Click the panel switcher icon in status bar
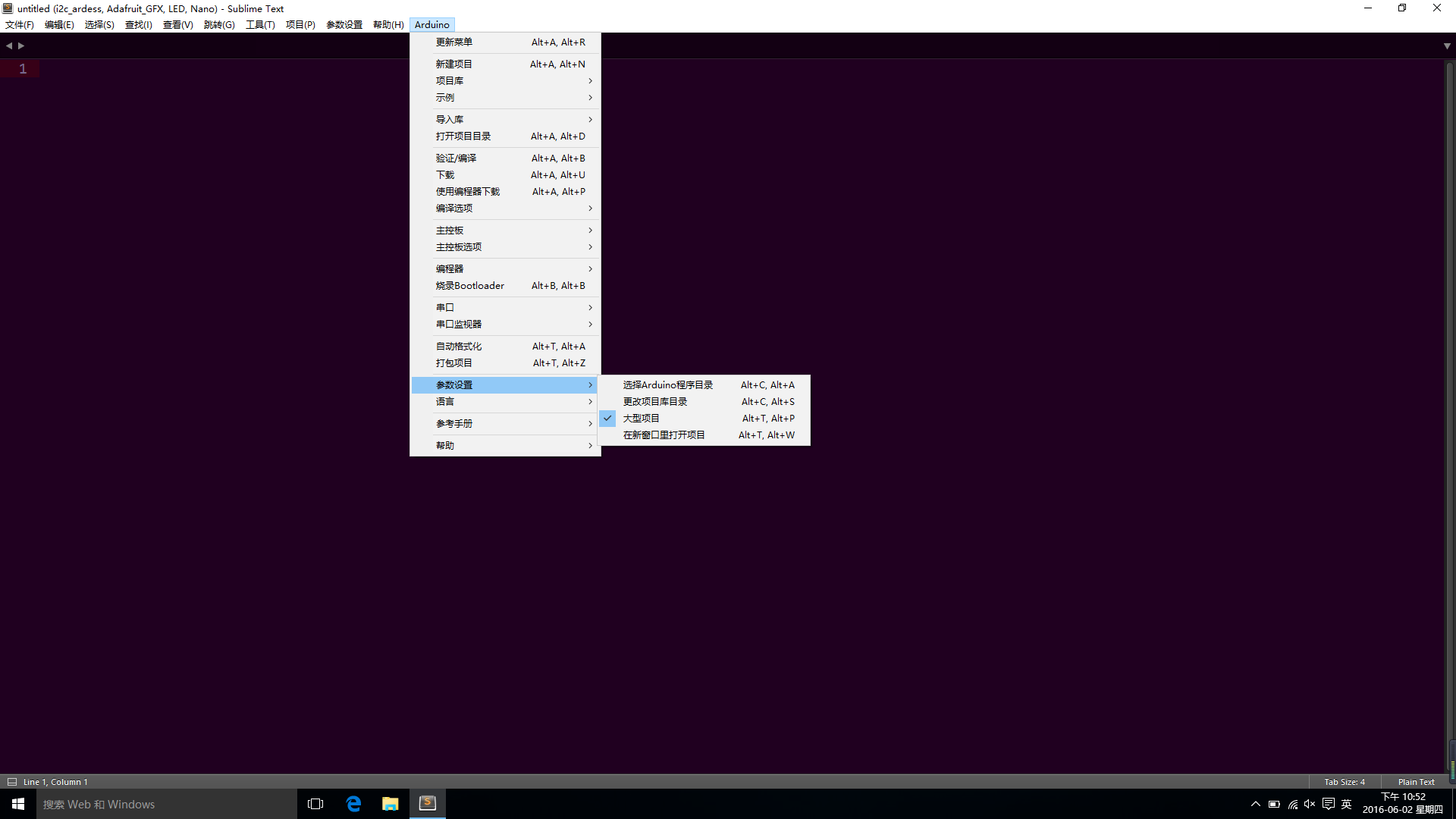 click(x=11, y=782)
